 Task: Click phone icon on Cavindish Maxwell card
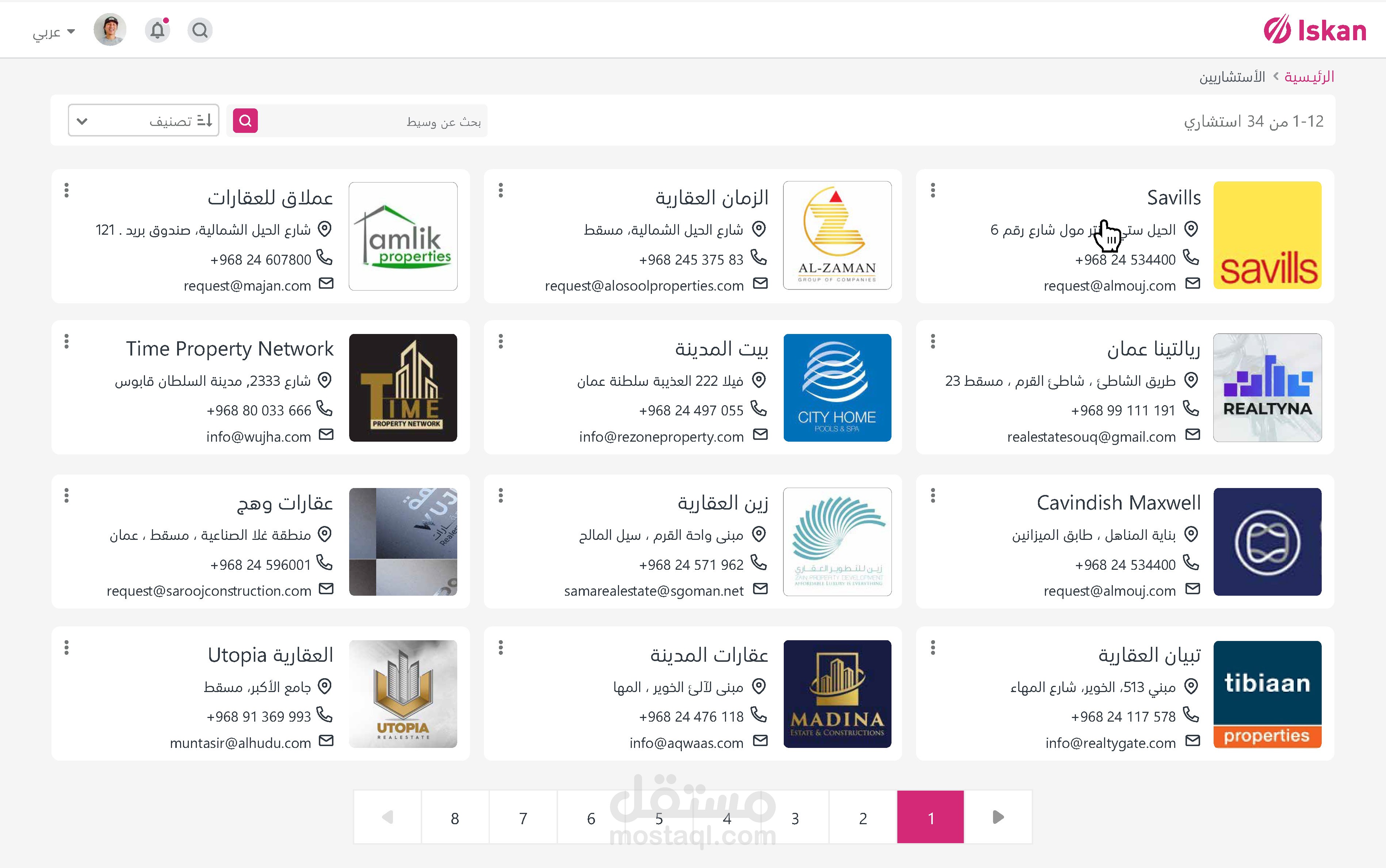click(1191, 562)
